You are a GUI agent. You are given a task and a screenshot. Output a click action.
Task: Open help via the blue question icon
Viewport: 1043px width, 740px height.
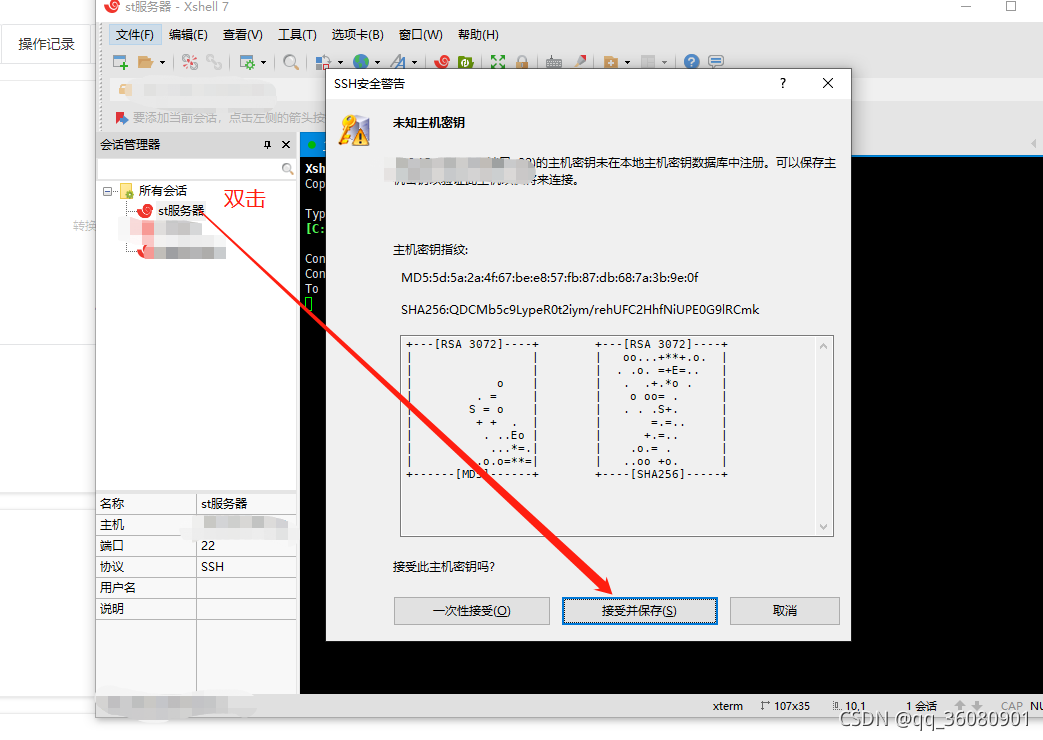[x=692, y=62]
